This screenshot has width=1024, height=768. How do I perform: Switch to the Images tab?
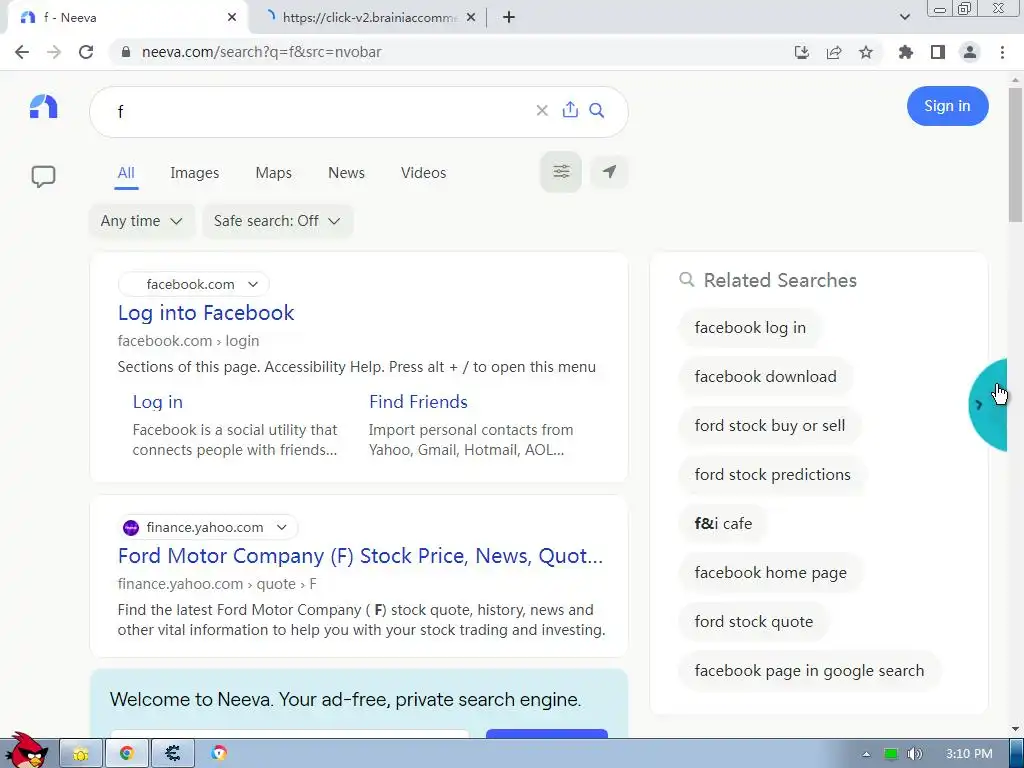(195, 173)
